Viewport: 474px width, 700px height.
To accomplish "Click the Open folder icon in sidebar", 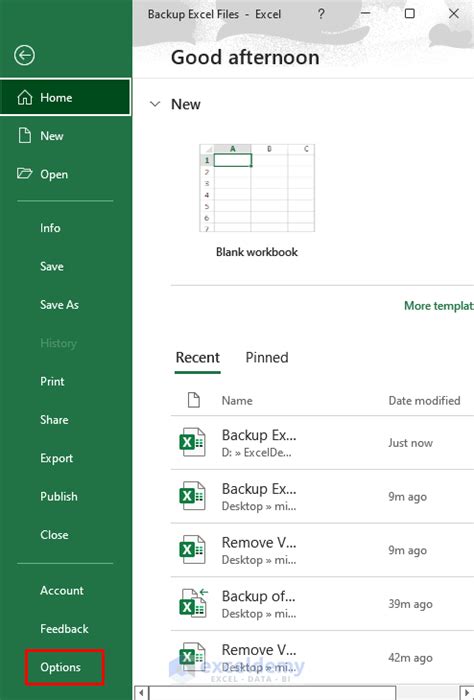I will click(x=25, y=173).
